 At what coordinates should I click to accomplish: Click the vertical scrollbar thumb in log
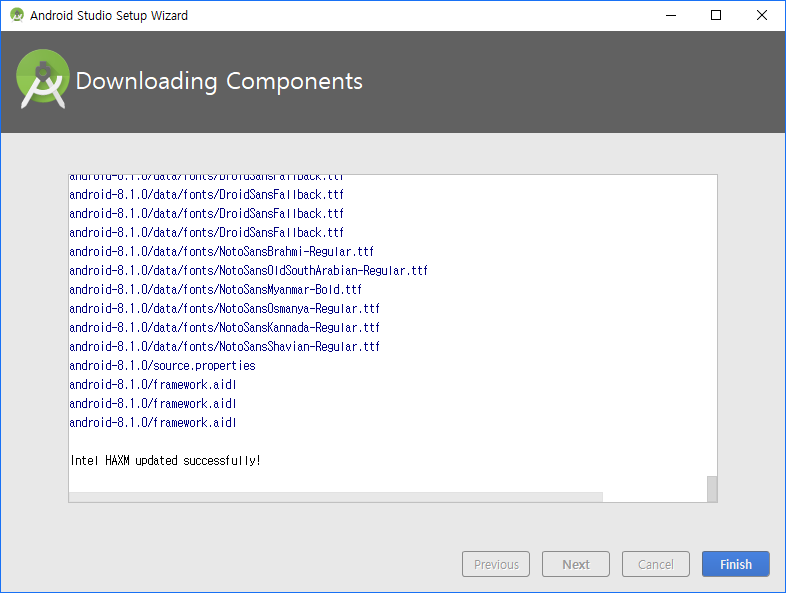(x=712, y=489)
